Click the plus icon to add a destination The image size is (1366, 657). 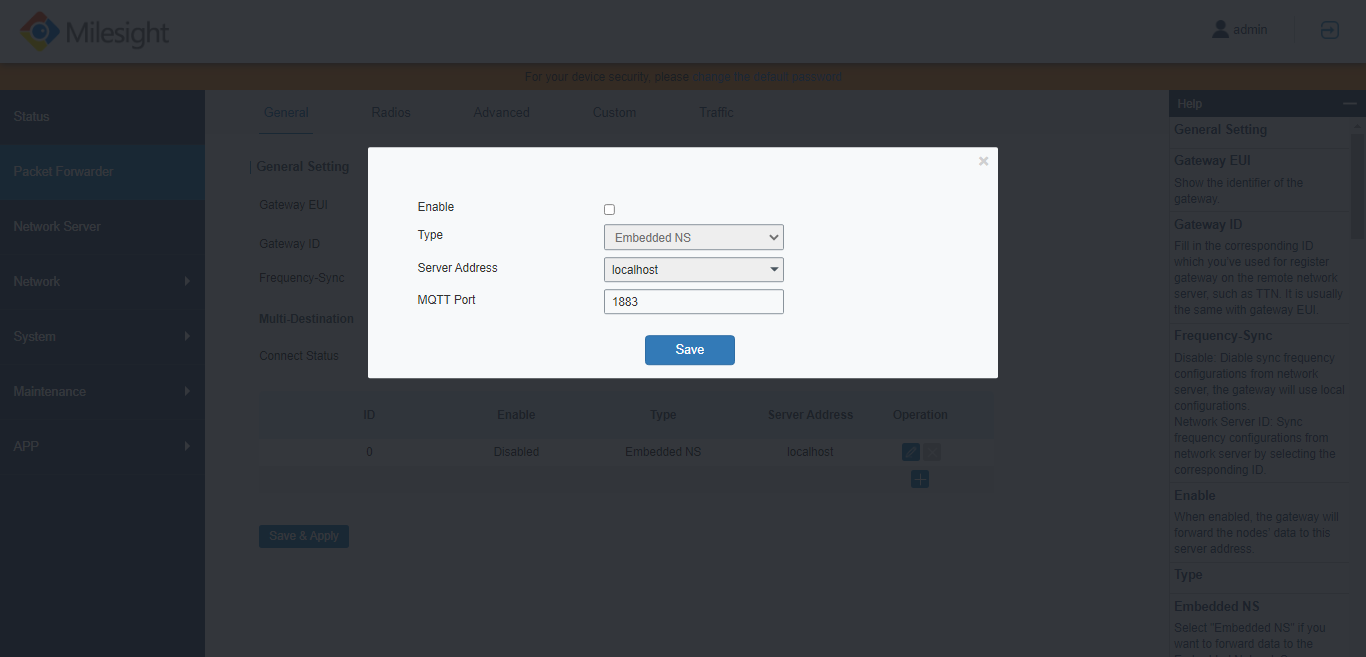tap(919, 479)
